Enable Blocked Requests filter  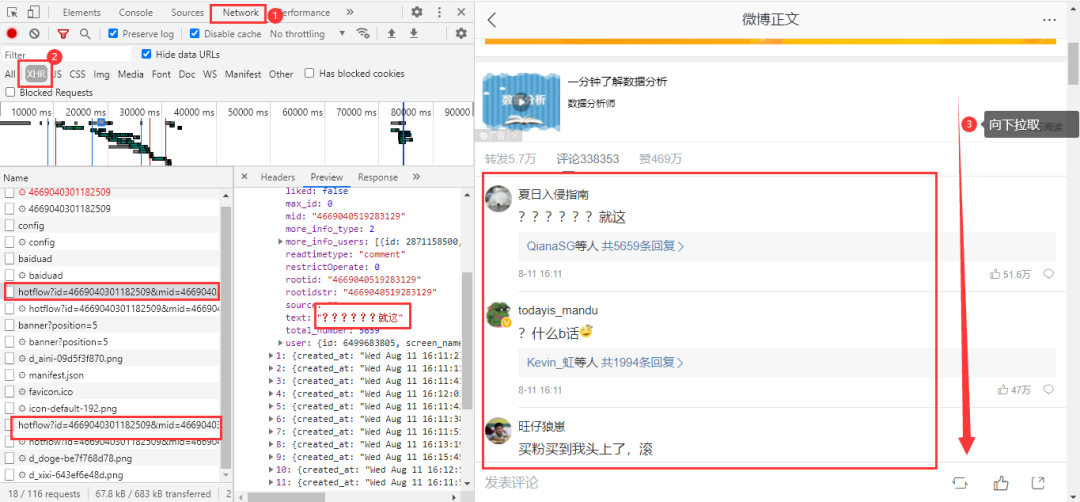click(x=10, y=92)
